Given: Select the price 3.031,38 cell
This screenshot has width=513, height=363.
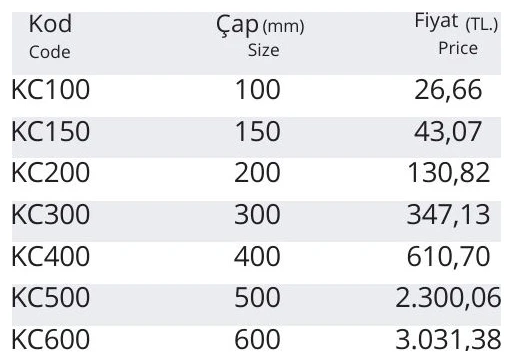Looking at the screenshot, I should point(448,340).
